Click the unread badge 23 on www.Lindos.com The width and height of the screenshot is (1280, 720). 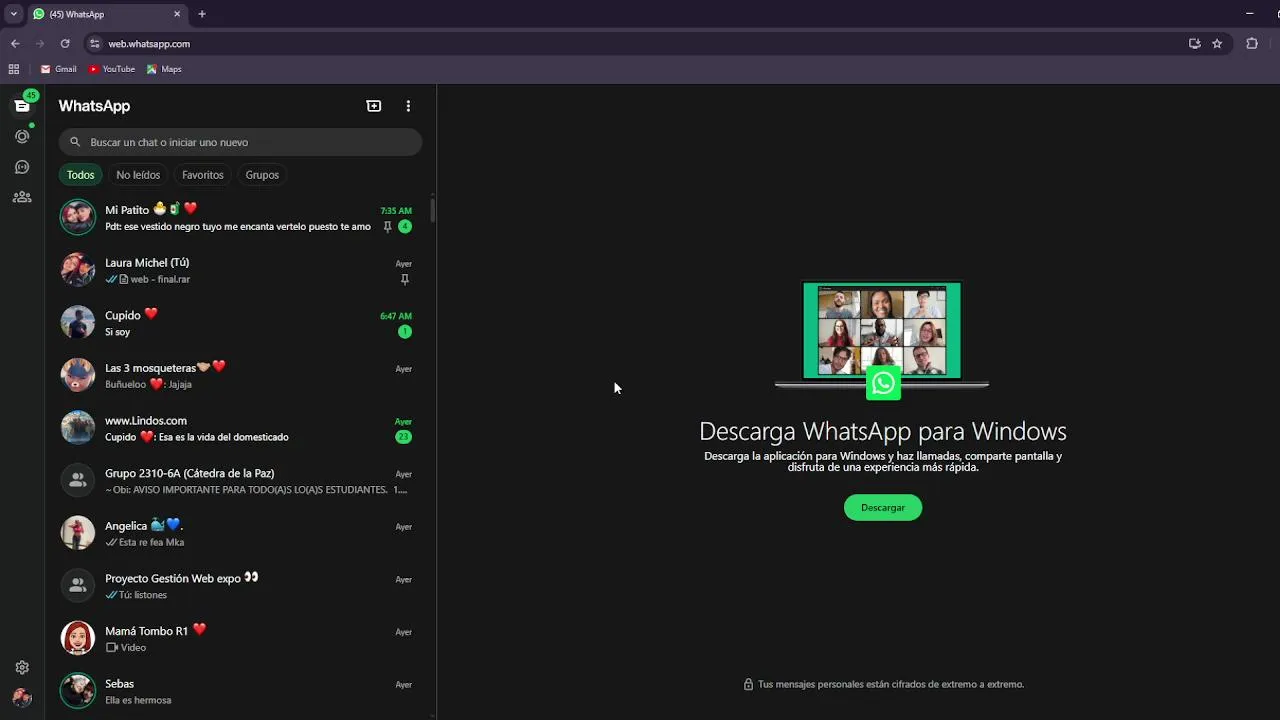(404, 437)
